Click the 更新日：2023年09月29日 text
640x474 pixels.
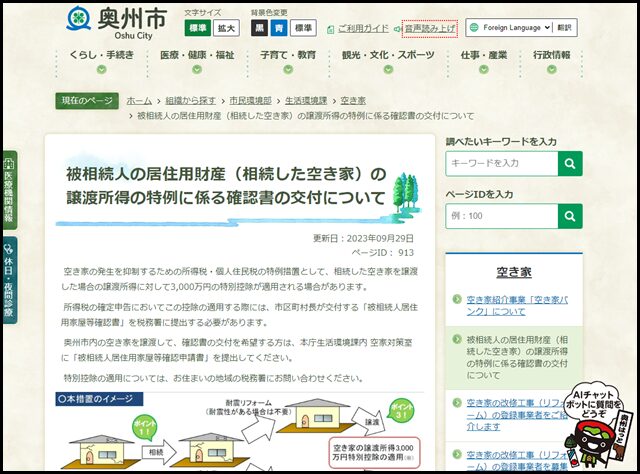[363, 238]
